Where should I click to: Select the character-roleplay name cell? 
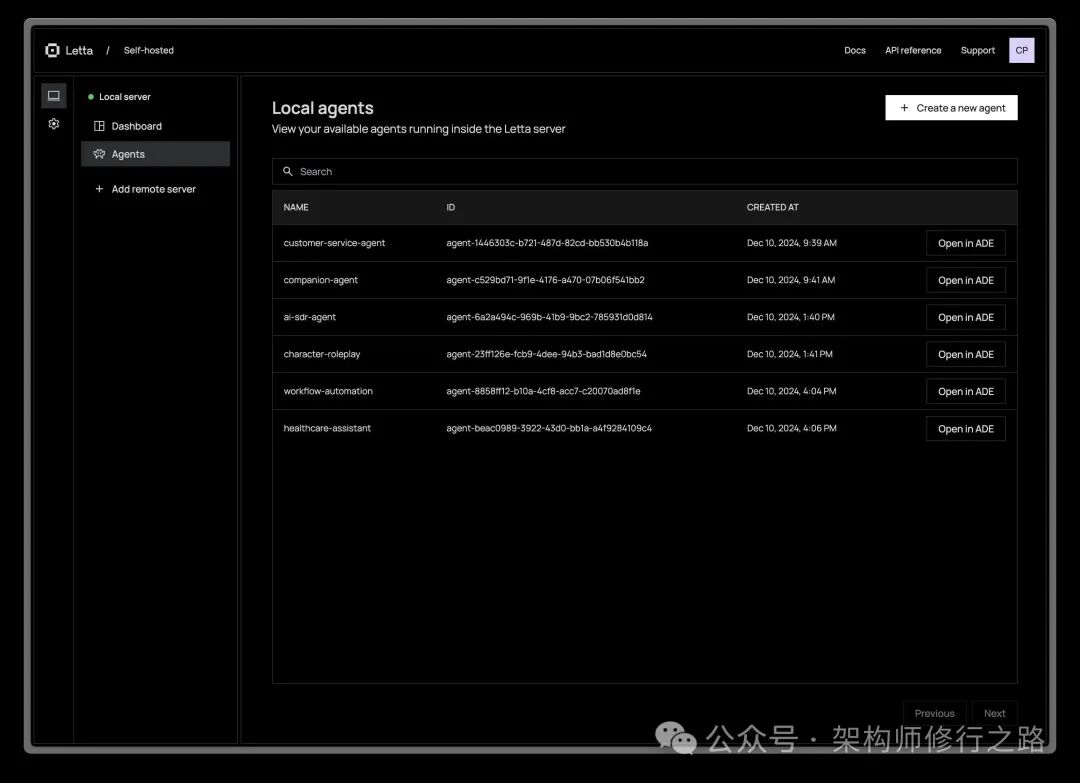pyautogui.click(x=322, y=355)
